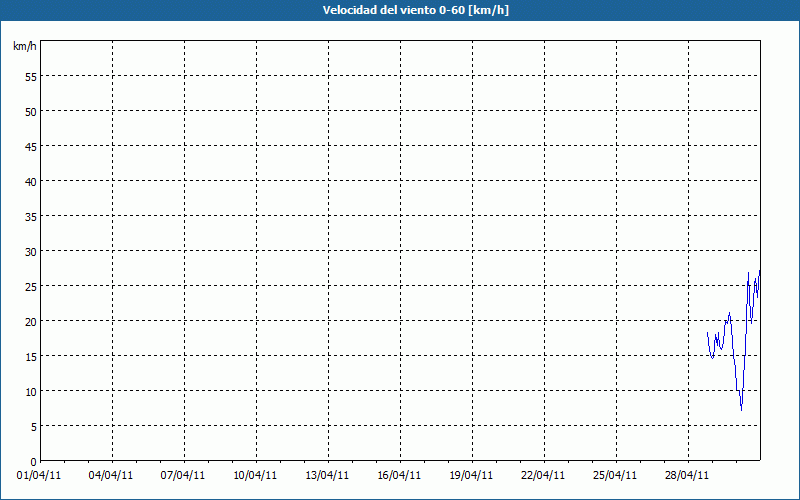Select the 20 value on the y-axis
This screenshot has width=800, height=500.
click(x=31, y=321)
